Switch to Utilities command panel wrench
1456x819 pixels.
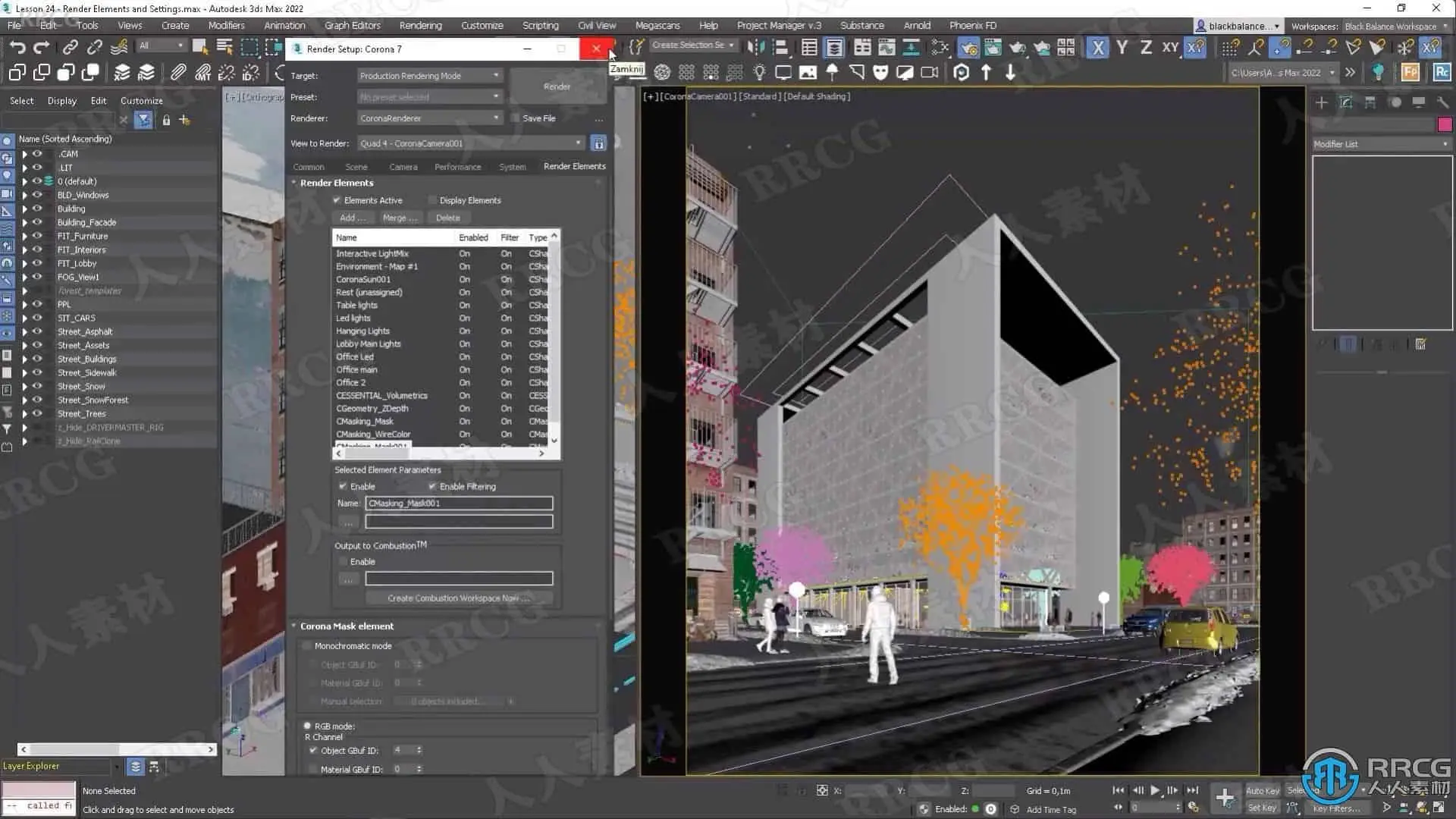tap(1442, 102)
